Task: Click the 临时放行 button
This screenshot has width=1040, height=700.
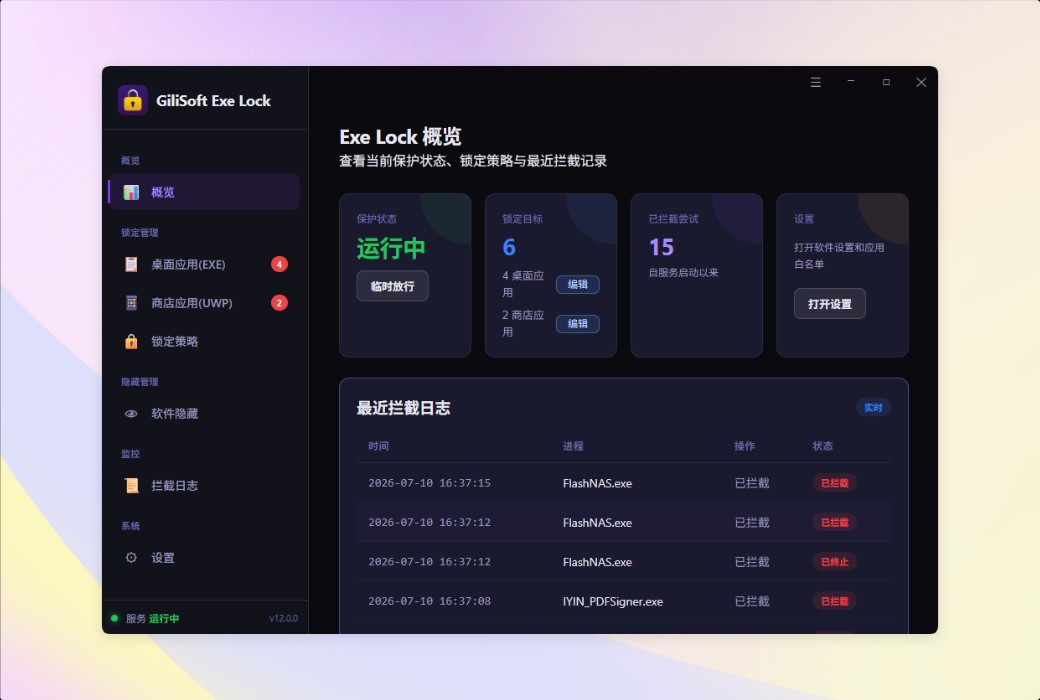Action: pyautogui.click(x=393, y=286)
